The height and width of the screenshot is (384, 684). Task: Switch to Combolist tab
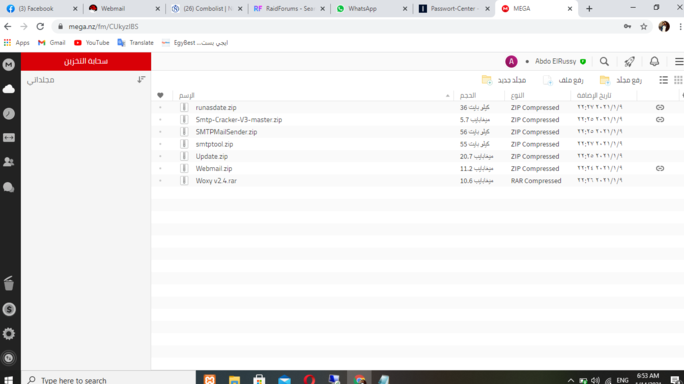coord(207,9)
